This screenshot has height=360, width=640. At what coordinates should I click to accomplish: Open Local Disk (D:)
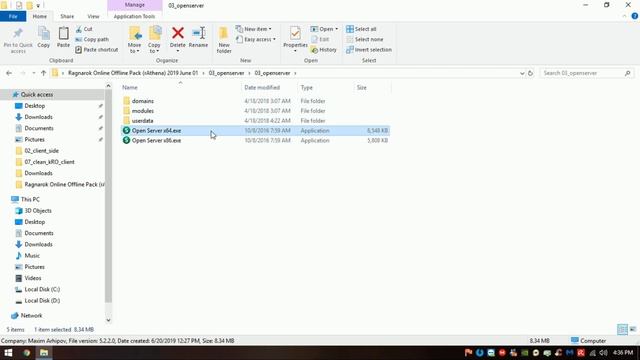(42, 300)
